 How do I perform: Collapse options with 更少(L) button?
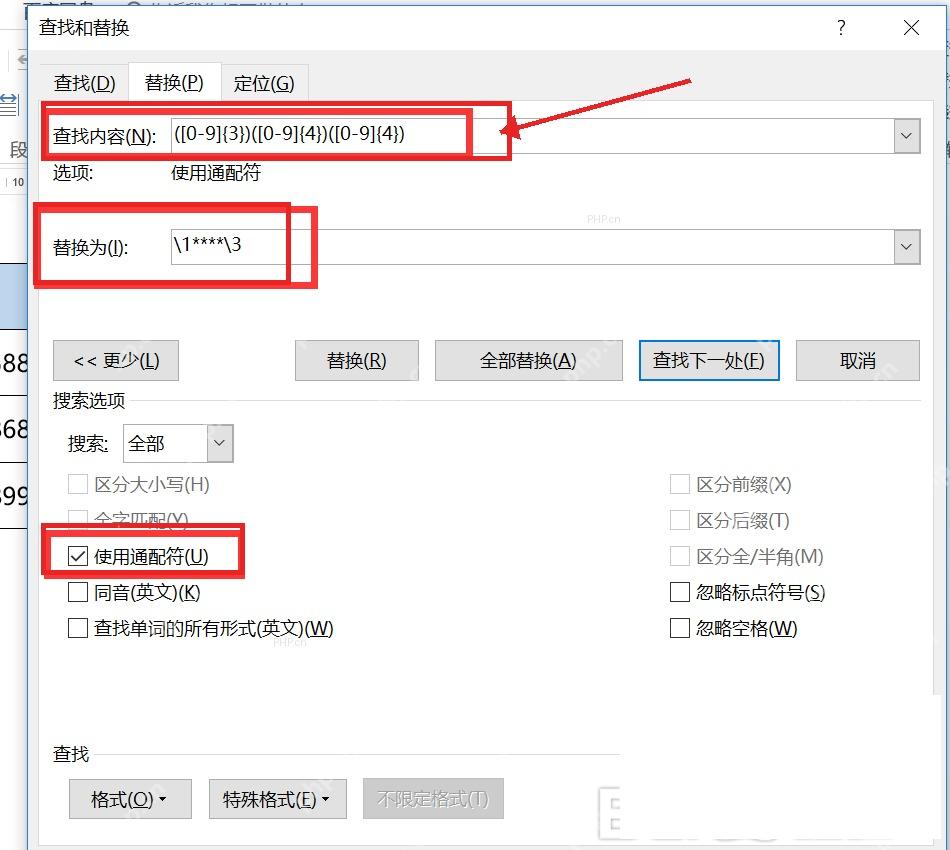(x=116, y=360)
